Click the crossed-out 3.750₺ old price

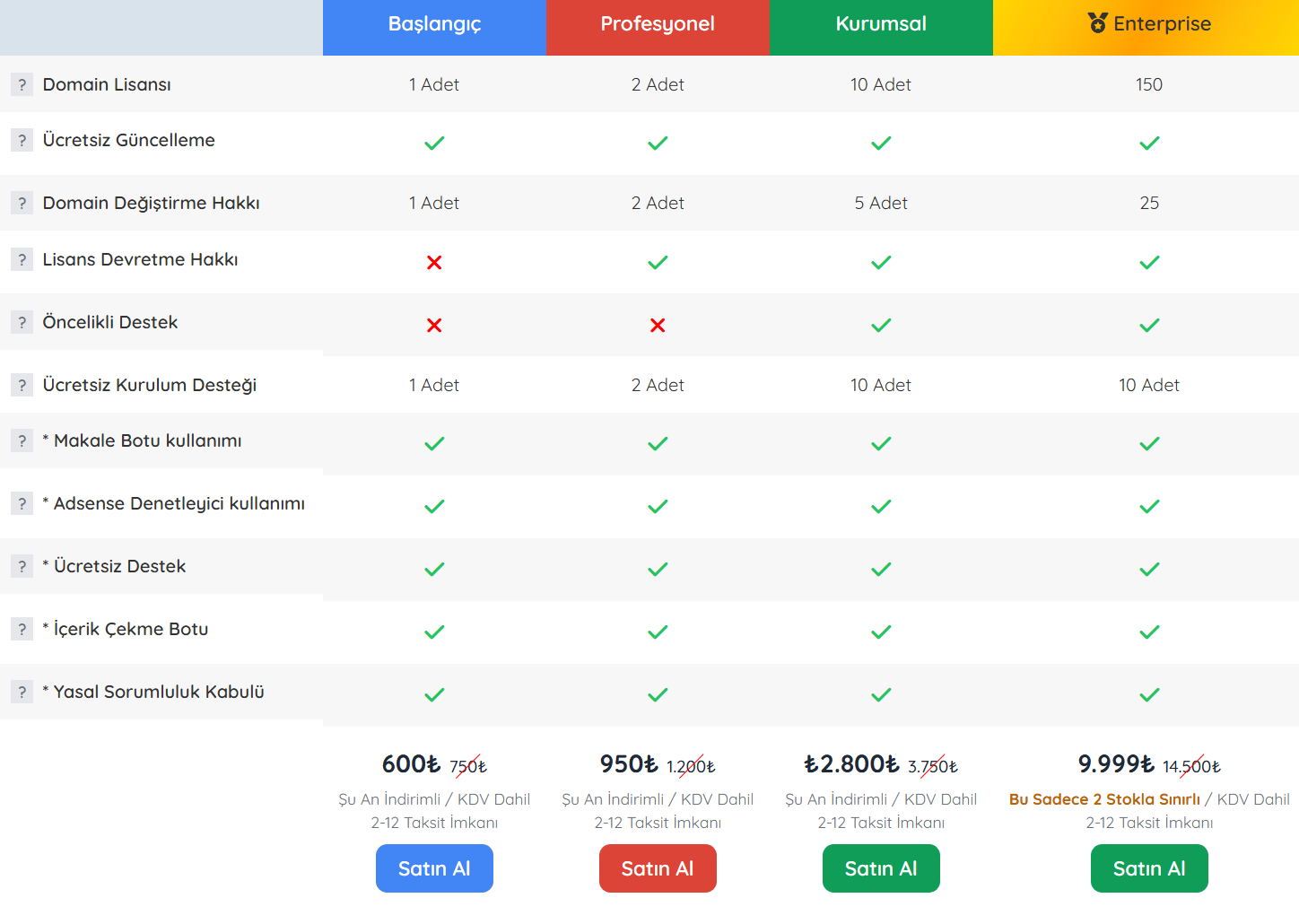coord(933,766)
